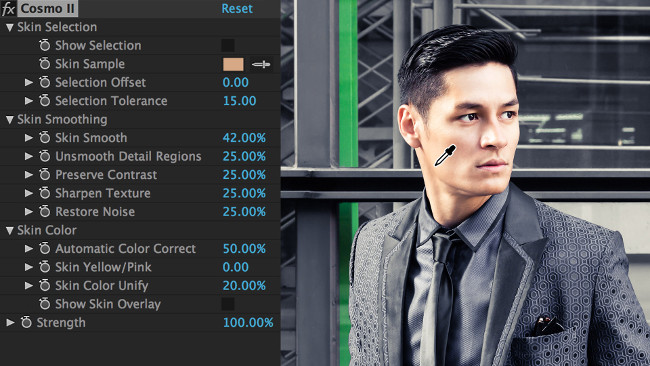
Task: Enable the Skin Smooth stopwatch keyframe icon
Action: coord(44,138)
